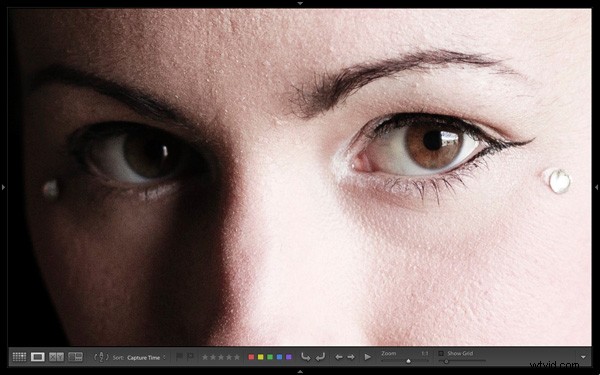Open the Sort by Capture Time dropdown
Image resolution: width=600 pixels, height=375 pixels.
[147, 358]
